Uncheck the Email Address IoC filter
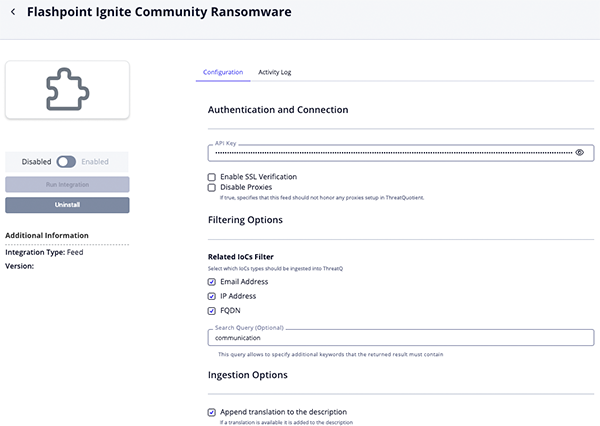 pyautogui.click(x=211, y=282)
